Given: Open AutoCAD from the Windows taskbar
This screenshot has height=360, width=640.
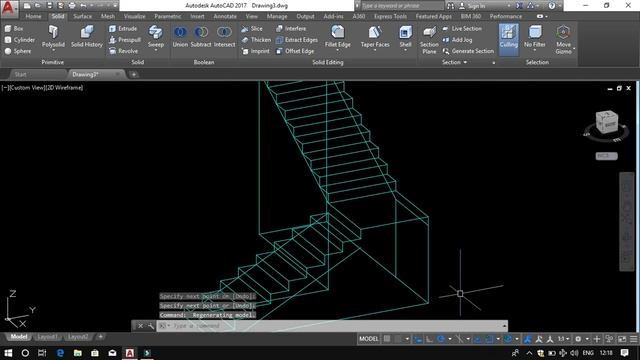Looking at the screenshot, I should pyautogui.click(x=130, y=353).
